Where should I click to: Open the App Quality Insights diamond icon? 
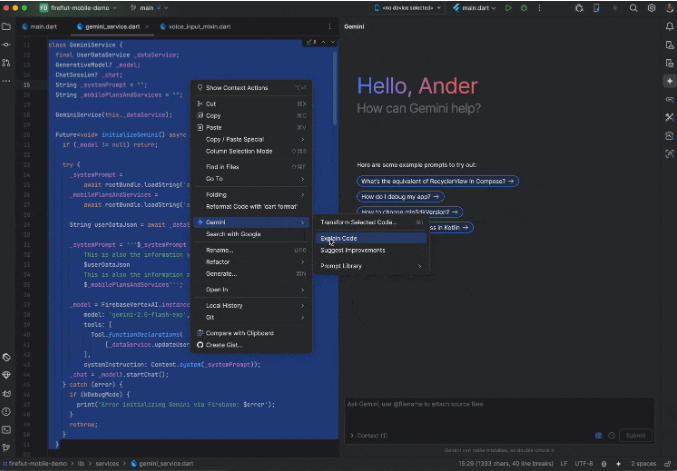tap(6, 375)
